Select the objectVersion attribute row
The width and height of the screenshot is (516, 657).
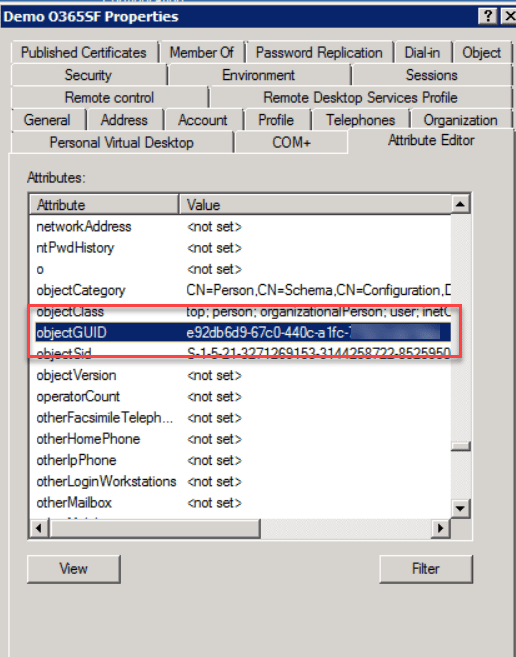240,375
